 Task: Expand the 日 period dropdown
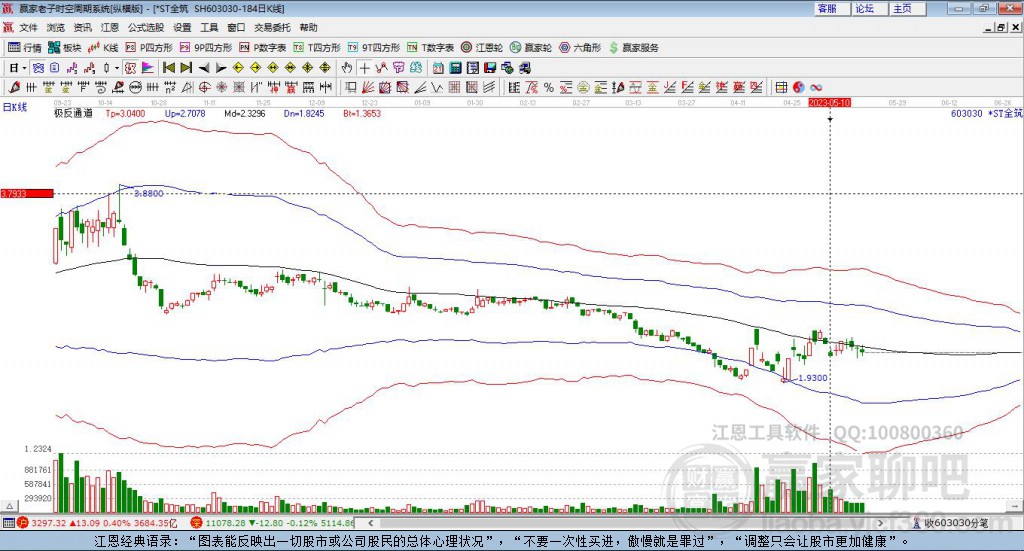(x=24, y=68)
